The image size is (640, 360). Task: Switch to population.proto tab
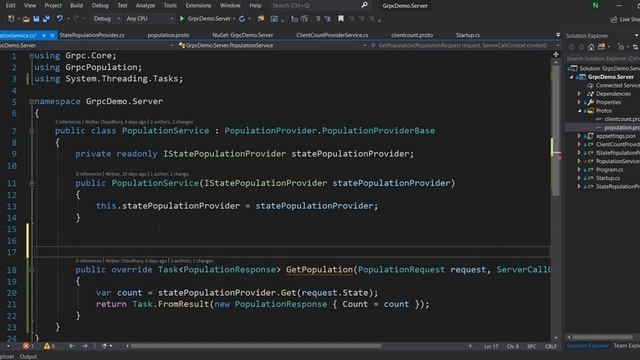point(168,35)
